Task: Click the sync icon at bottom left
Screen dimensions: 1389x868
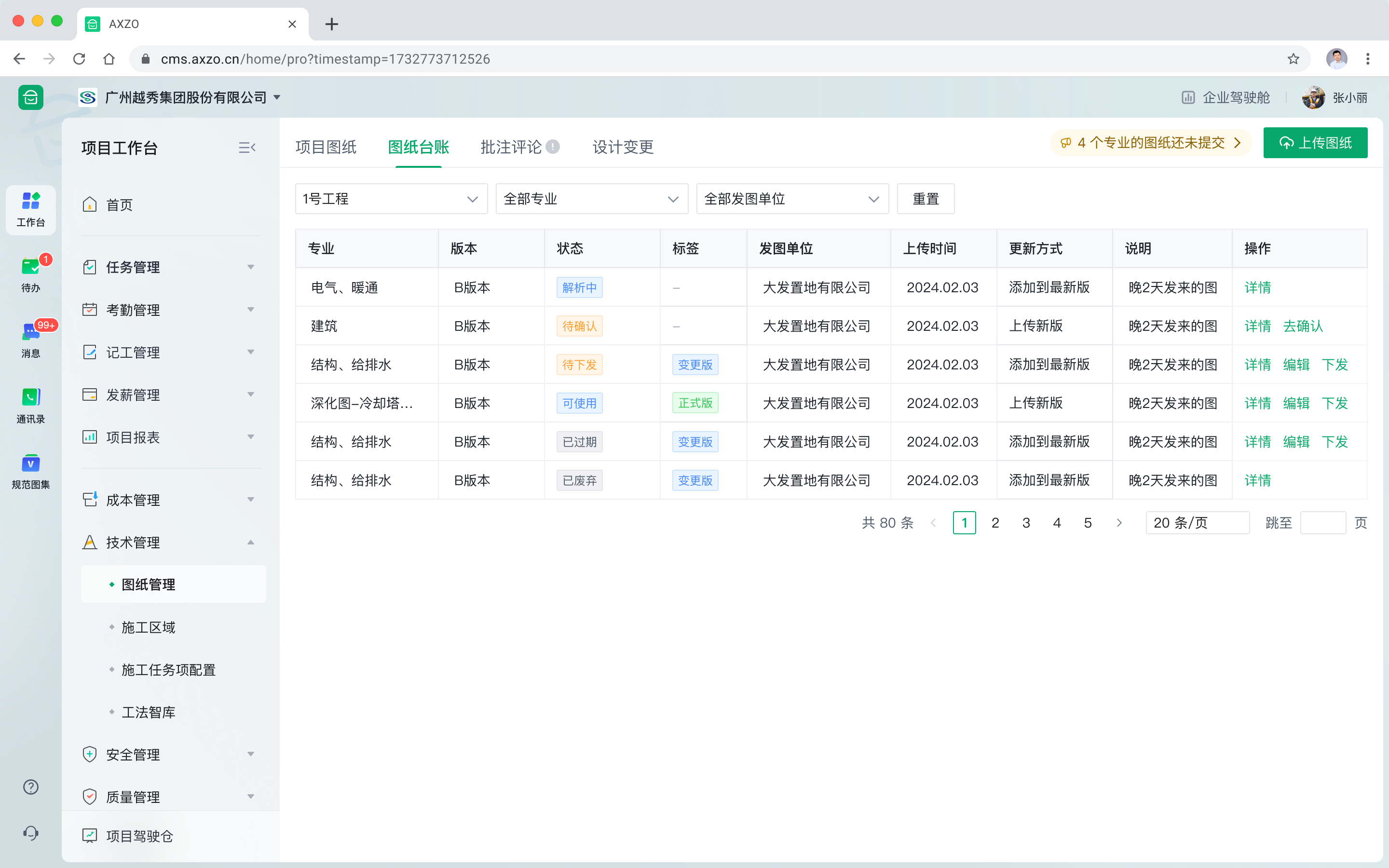Action: click(30, 832)
